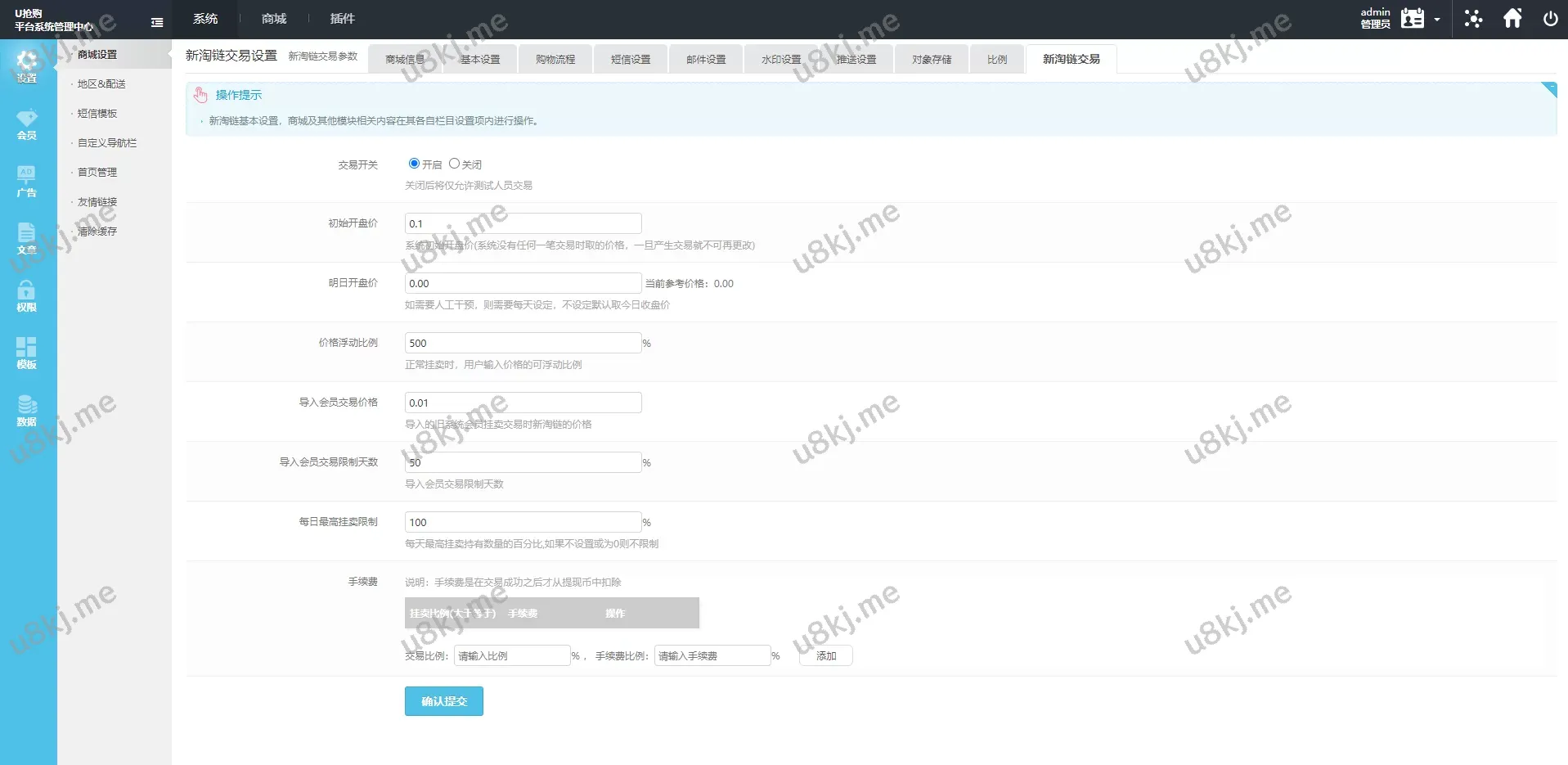
Task: Expand the admin account dropdown arrow
Action: tap(1437, 20)
